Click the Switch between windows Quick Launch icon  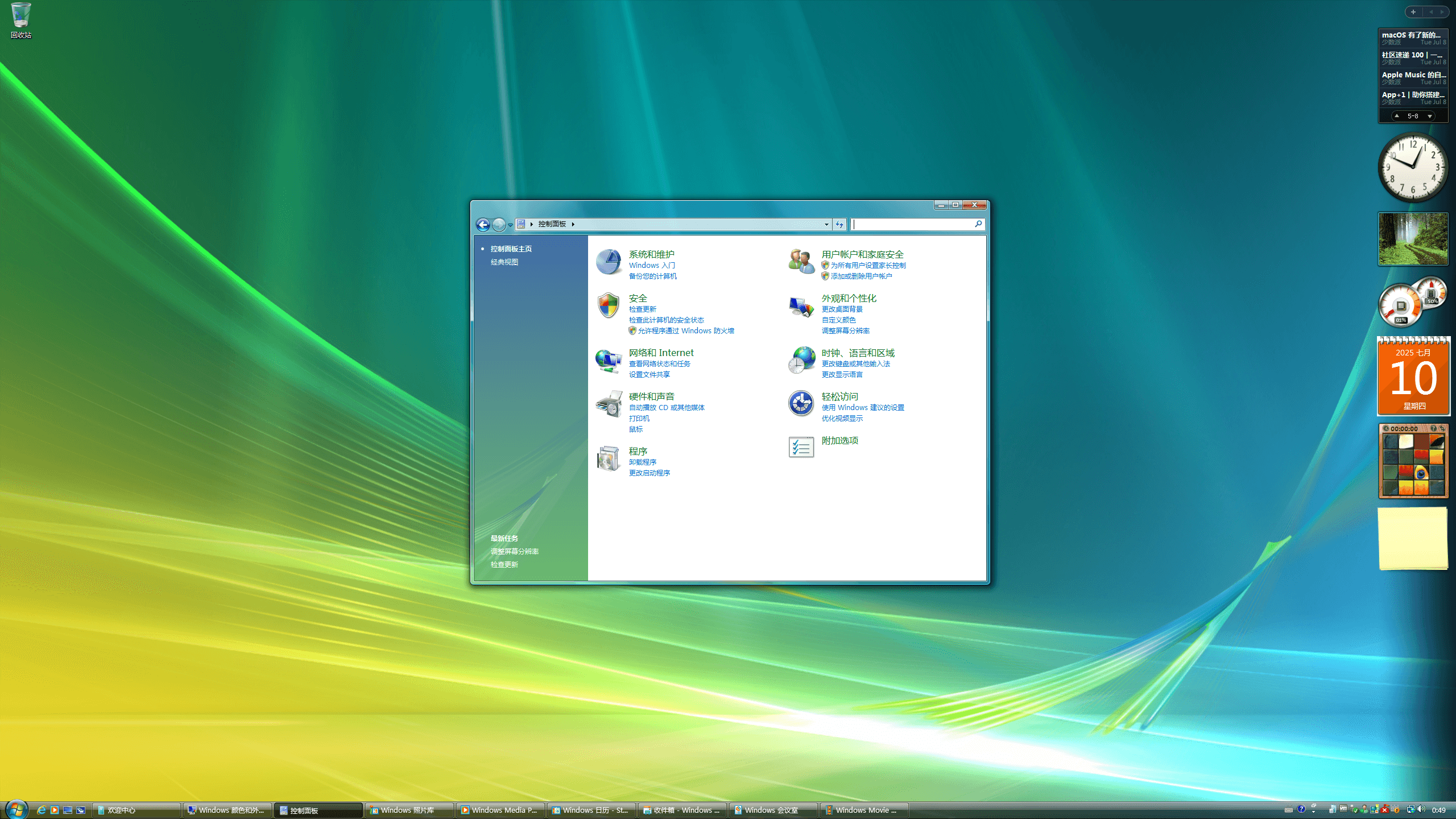pyautogui.click(x=81, y=810)
